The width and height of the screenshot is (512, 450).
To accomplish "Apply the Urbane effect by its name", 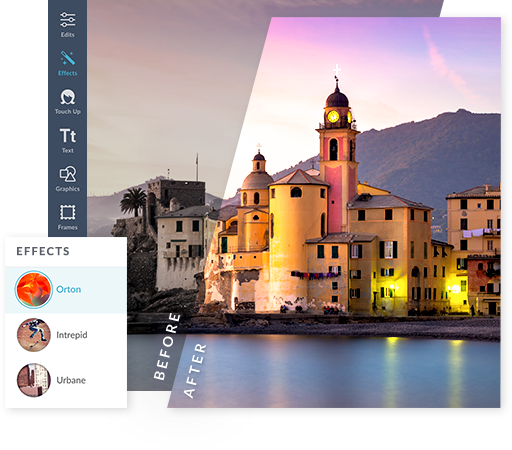I will [71, 380].
